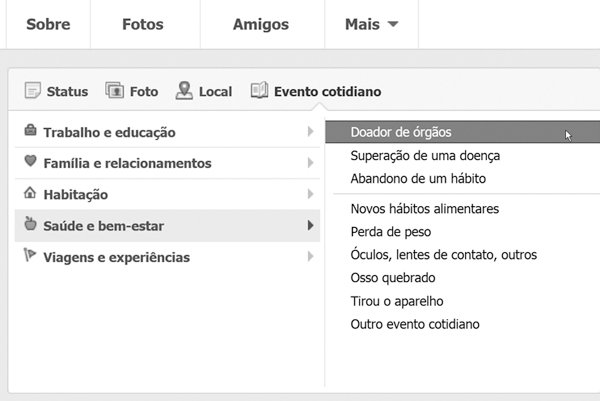Click the Local map pin icon
600x401 pixels.
click(x=184, y=90)
